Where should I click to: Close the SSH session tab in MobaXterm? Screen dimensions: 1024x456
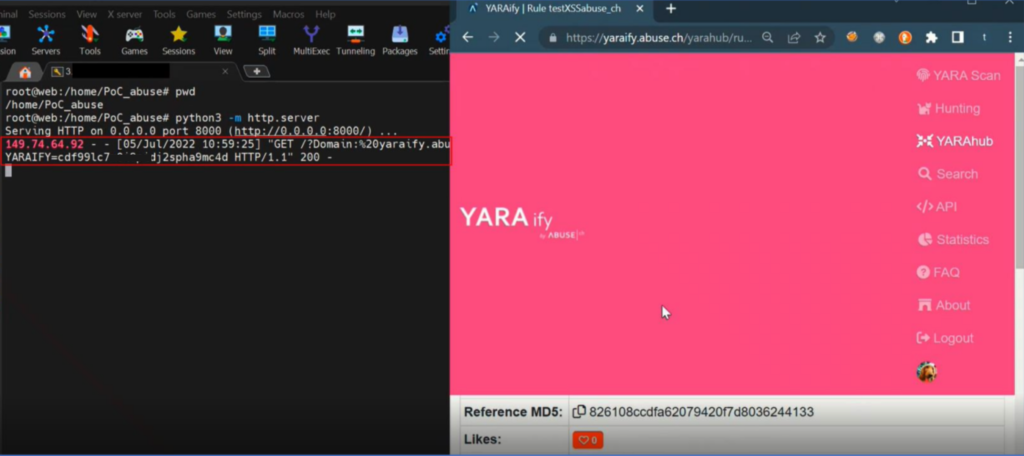pos(225,71)
